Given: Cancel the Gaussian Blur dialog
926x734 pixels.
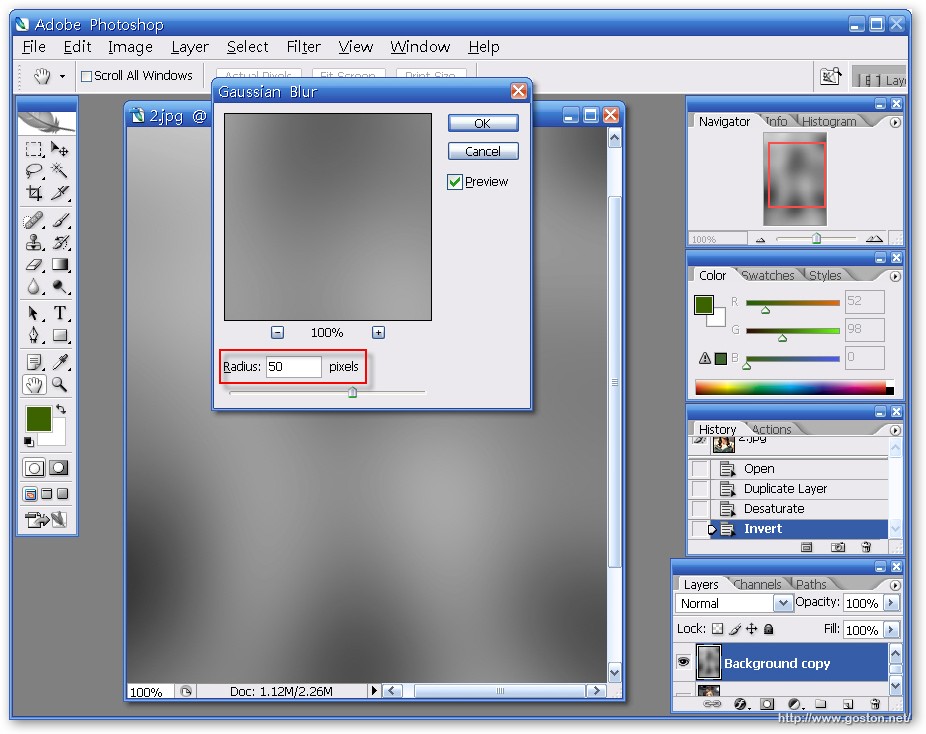Looking at the screenshot, I should coord(483,151).
